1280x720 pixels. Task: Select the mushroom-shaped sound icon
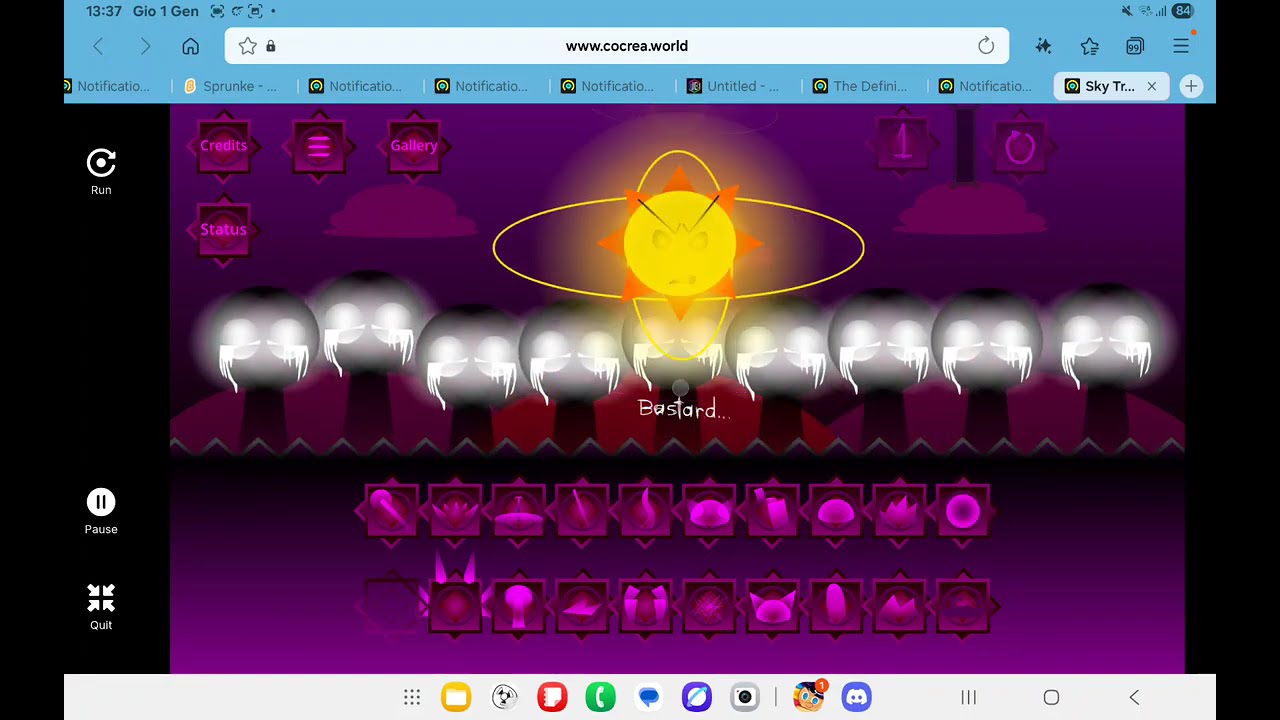point(518,605)
